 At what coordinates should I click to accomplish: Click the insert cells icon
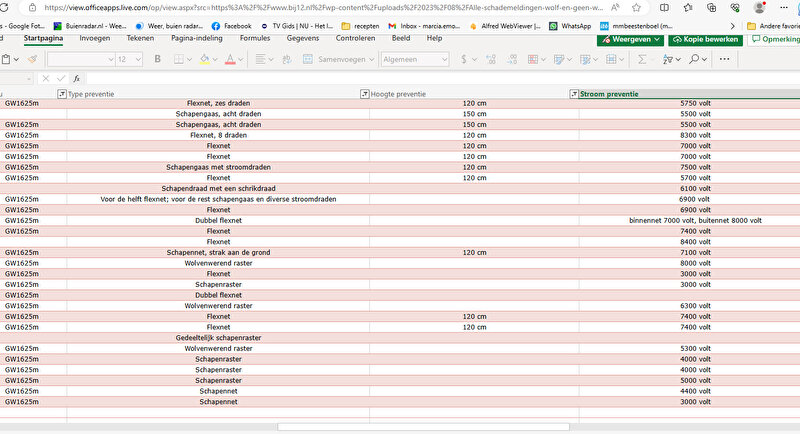tap(611, 60)
